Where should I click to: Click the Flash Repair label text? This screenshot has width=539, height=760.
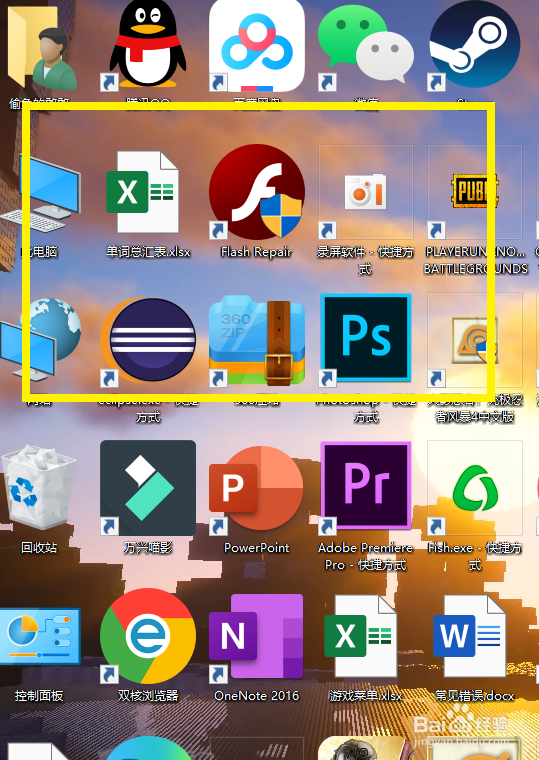point(256,252)
